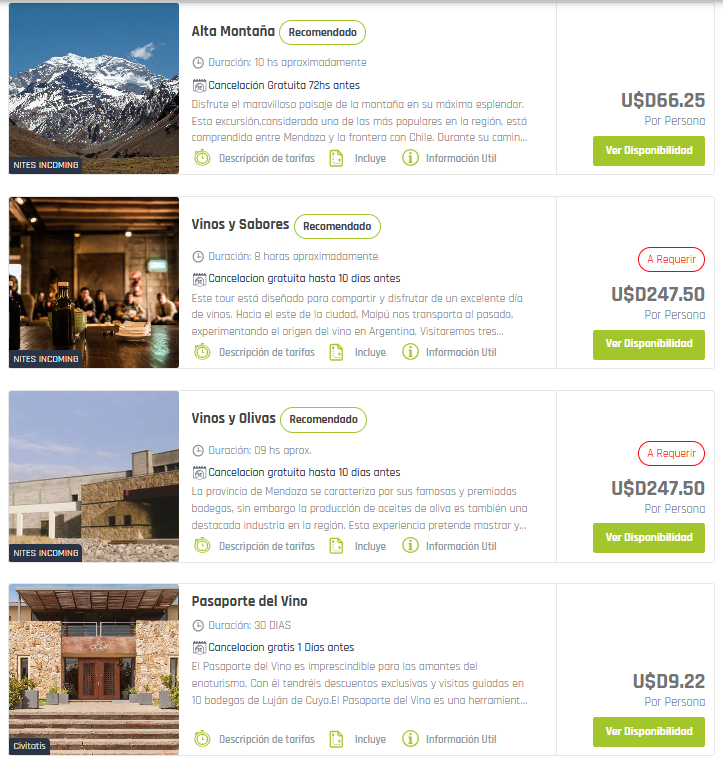Click Incluye link for Vinos y Sabores
723x766 pixels.
[370, 352]
